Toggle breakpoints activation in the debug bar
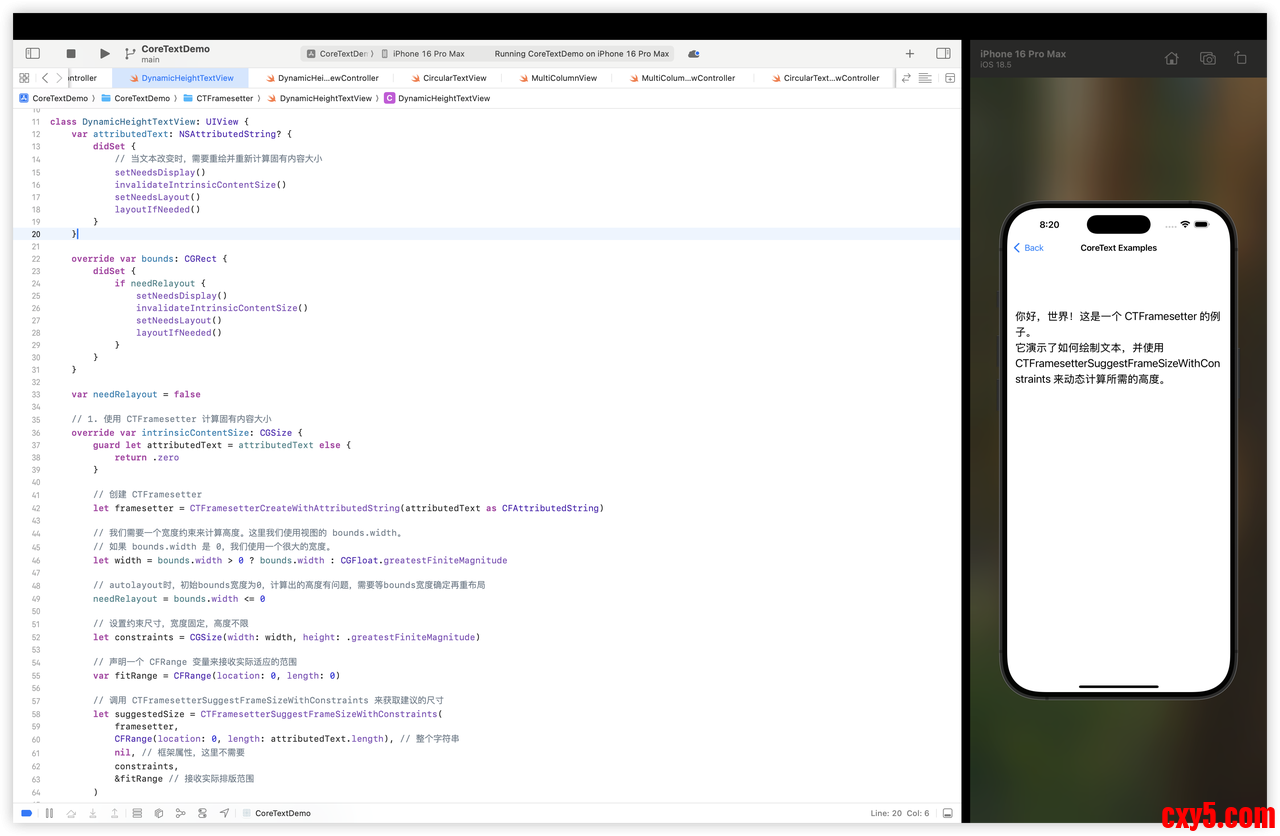Viewport: 1280px width, 836px height. 27,813
